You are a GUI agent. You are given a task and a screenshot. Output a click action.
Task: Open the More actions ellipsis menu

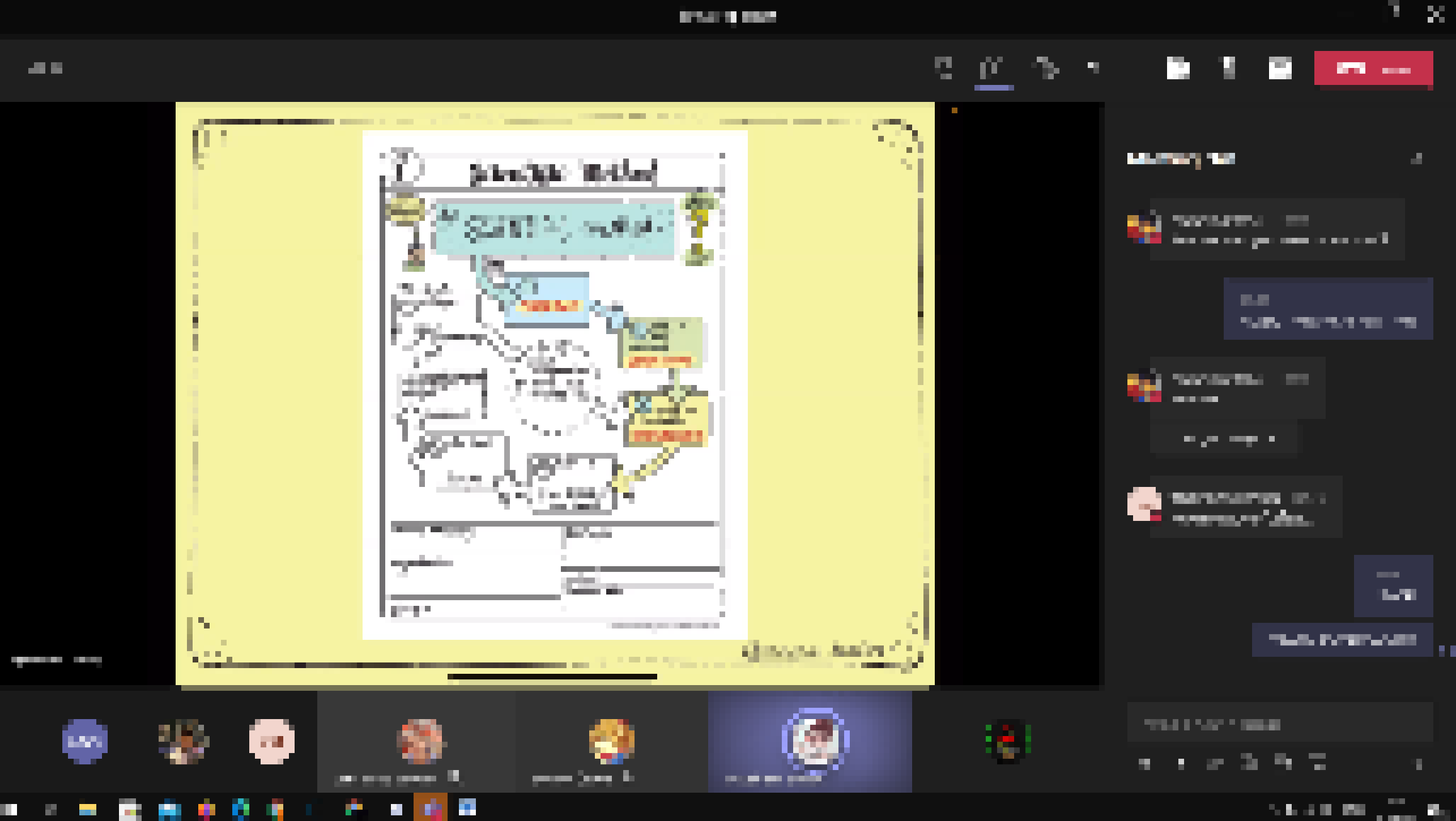(x=1093, y=69)
